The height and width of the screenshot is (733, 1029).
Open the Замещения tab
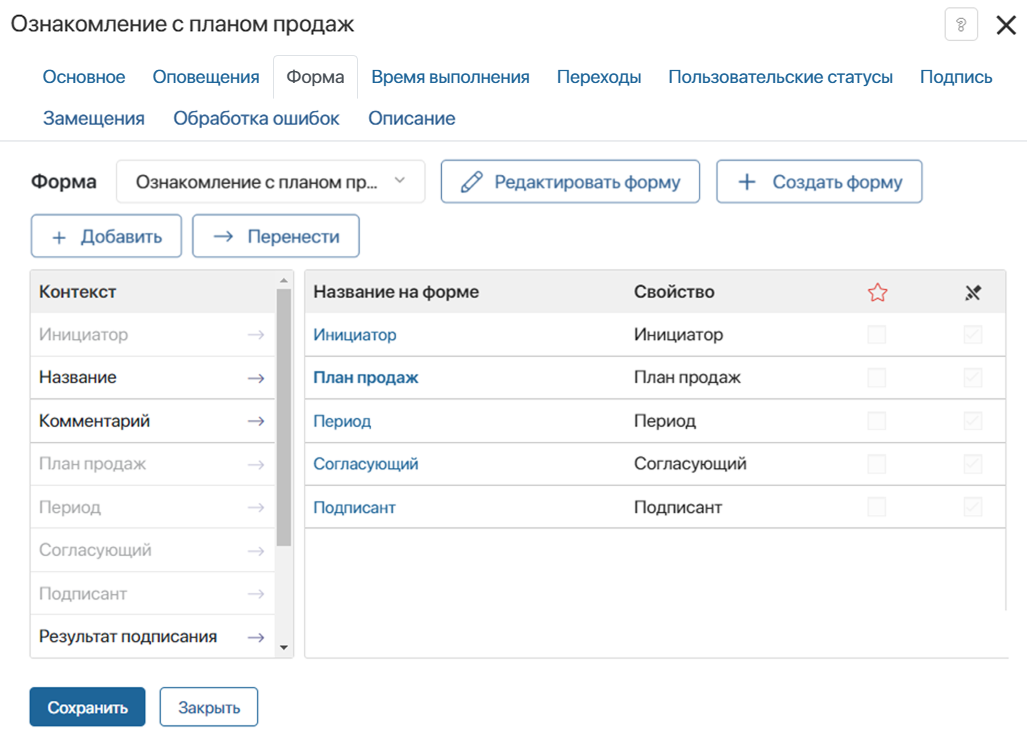click(x=94, y=119)
